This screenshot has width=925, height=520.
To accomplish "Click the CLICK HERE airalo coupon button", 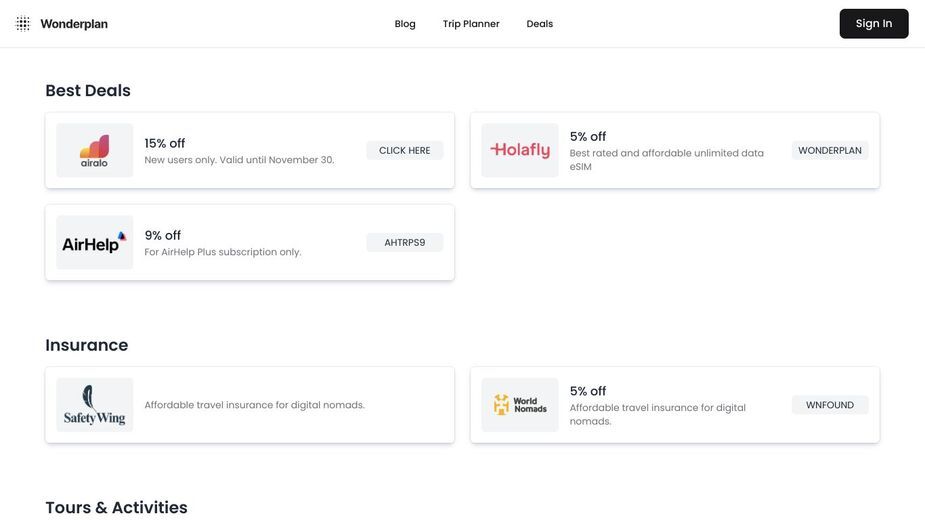I will (405, 151).
